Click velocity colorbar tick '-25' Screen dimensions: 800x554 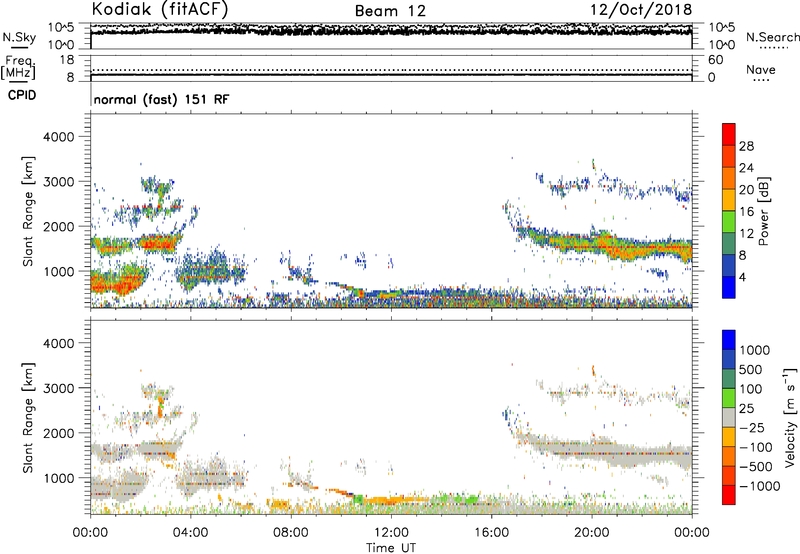click(752, 428)
